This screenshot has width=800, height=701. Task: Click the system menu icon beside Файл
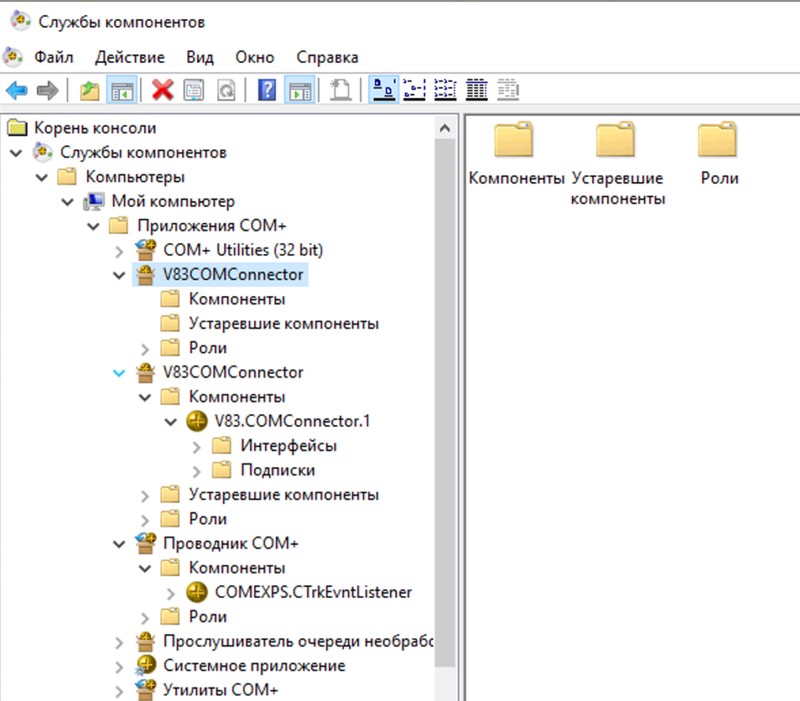pyautogui.click(x=13, y=57)
